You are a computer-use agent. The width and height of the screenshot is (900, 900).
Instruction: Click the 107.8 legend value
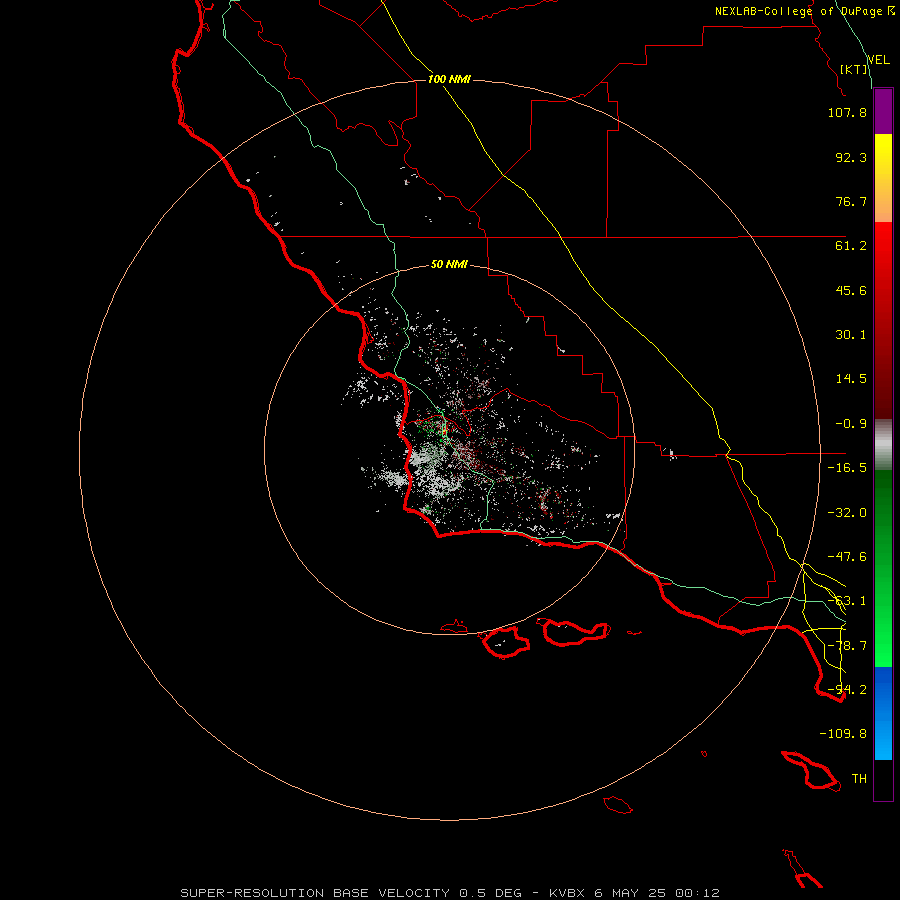847,112
